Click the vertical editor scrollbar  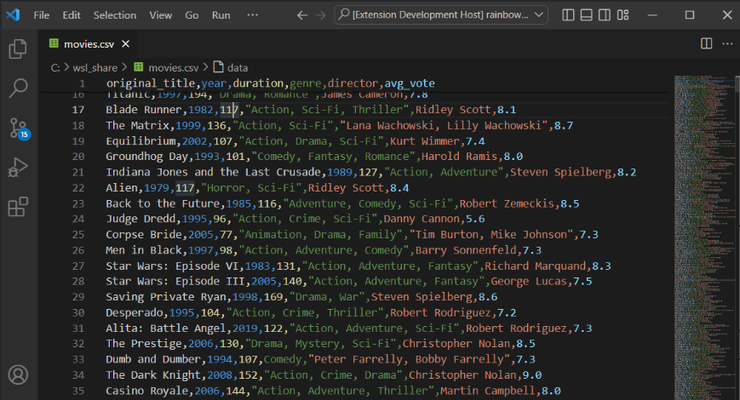tap(737, 238)
